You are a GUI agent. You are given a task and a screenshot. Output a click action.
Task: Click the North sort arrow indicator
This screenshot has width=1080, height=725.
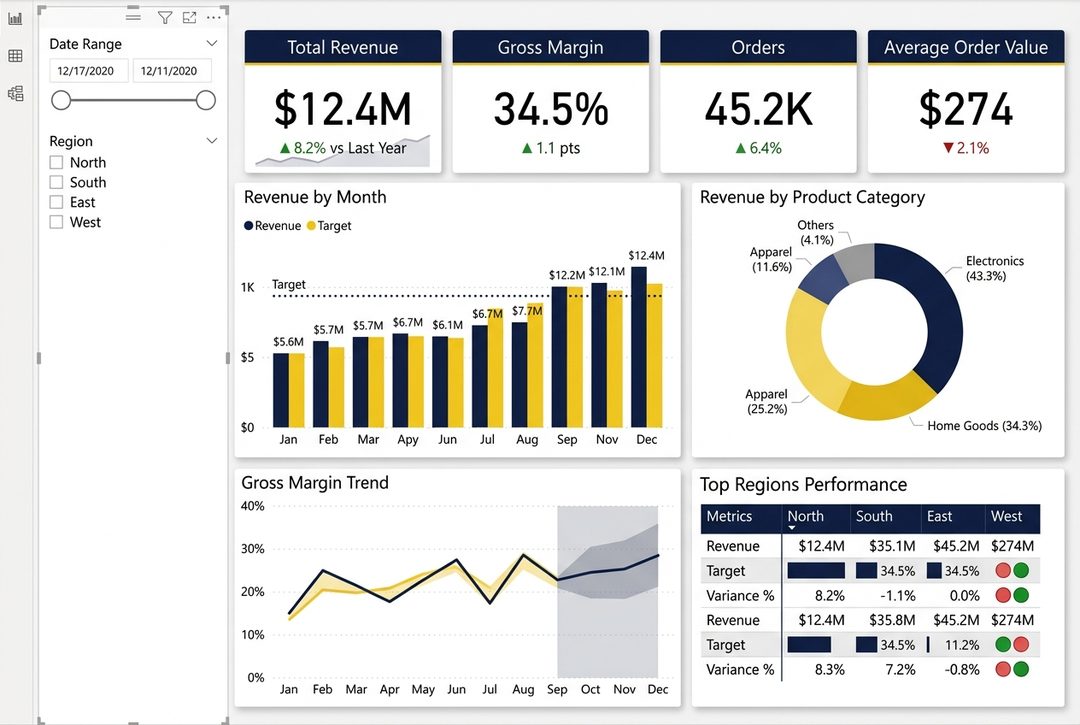791,528
